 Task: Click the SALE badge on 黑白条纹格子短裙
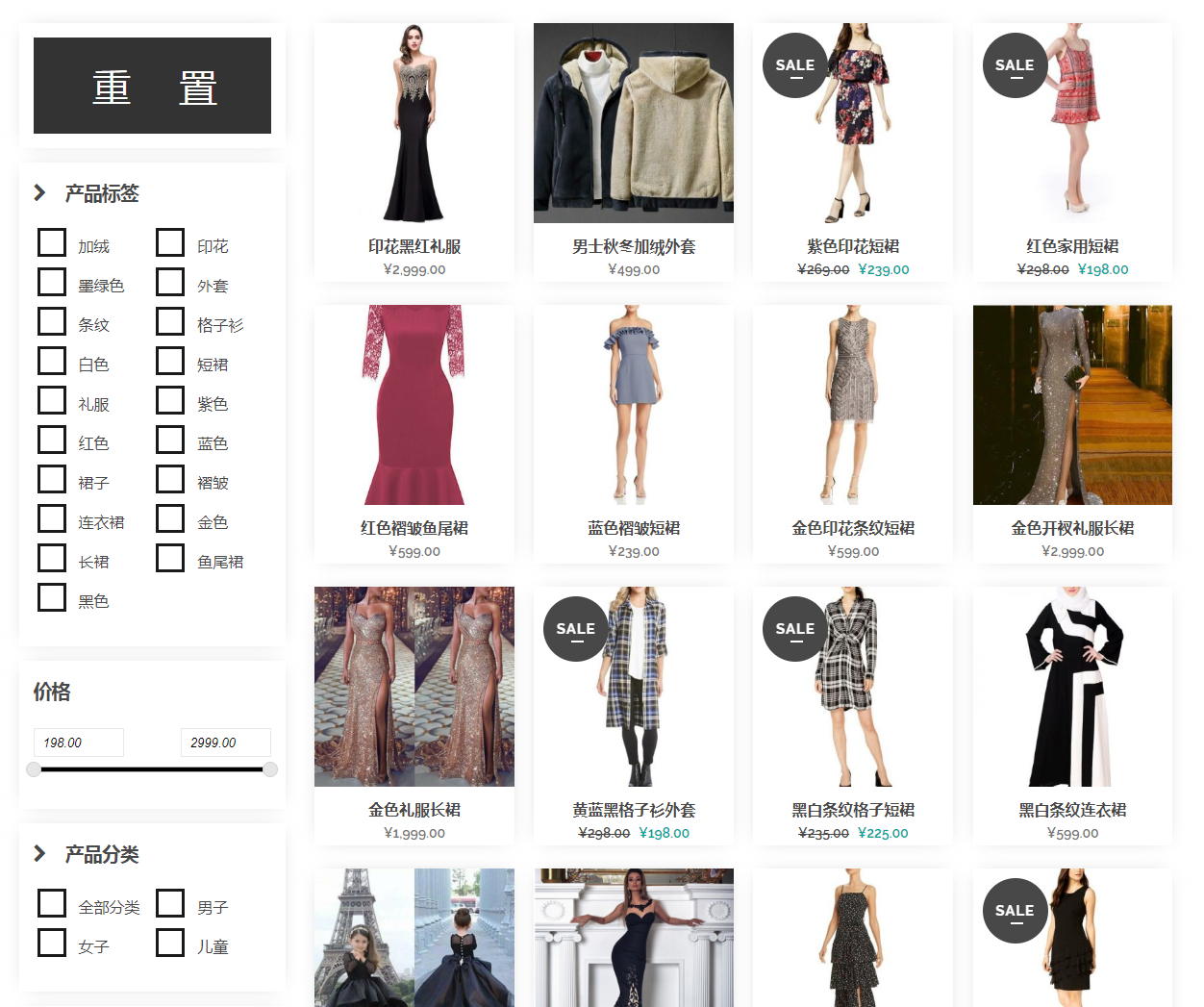pos(795,629)
